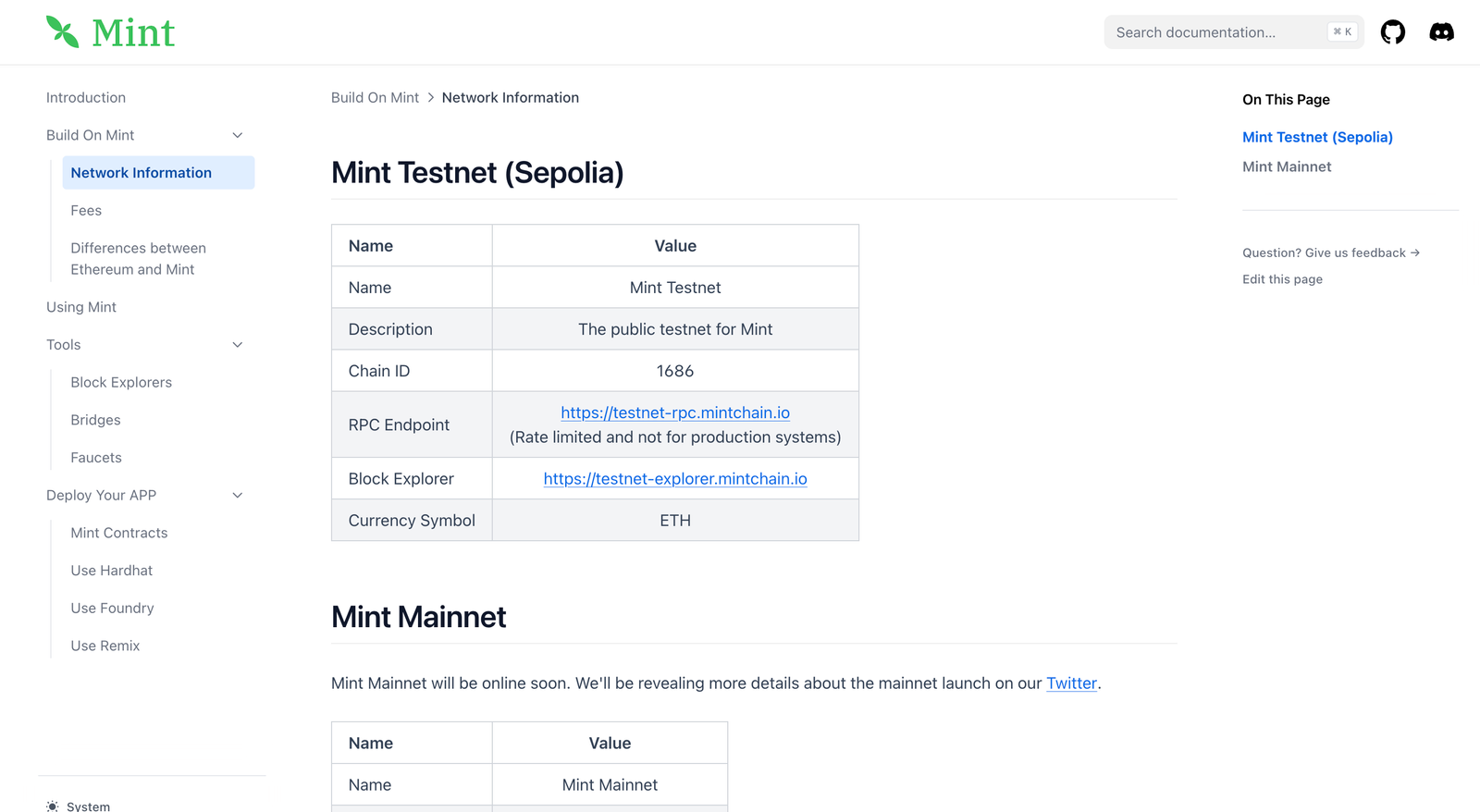The height and width of the screenshot is (812, 1480).
Task: Click the Mint Testnet value cell
Action: point(675,288)
